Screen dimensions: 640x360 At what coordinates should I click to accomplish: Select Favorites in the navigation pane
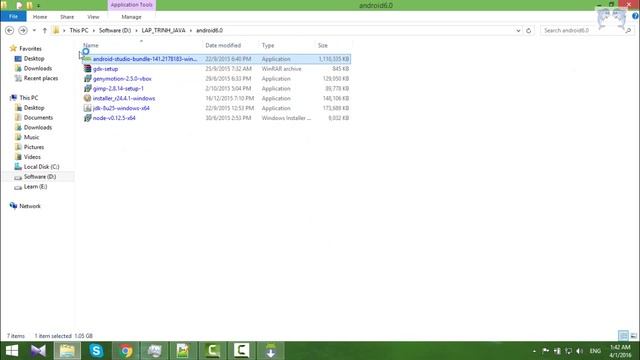[x=30, y=49]
